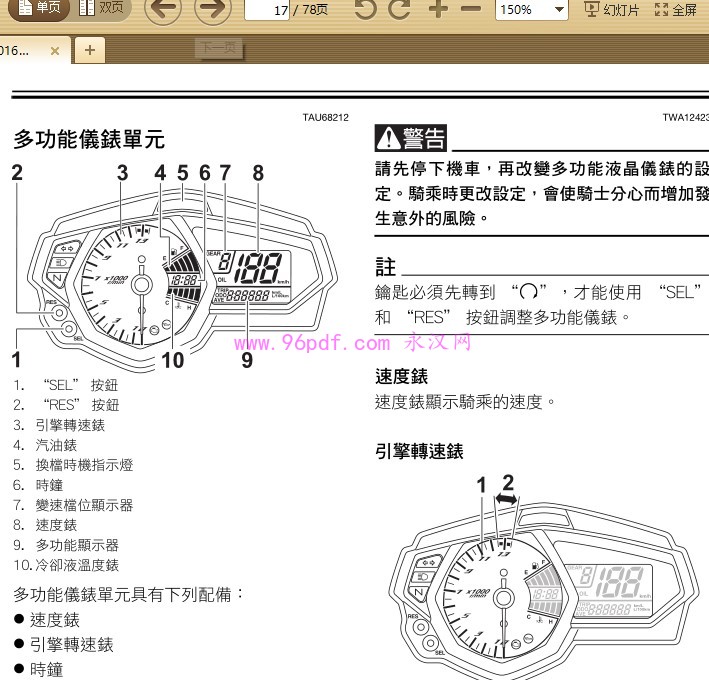Go to previous page with left arrow
709x680 pixels.
point(164,10)
